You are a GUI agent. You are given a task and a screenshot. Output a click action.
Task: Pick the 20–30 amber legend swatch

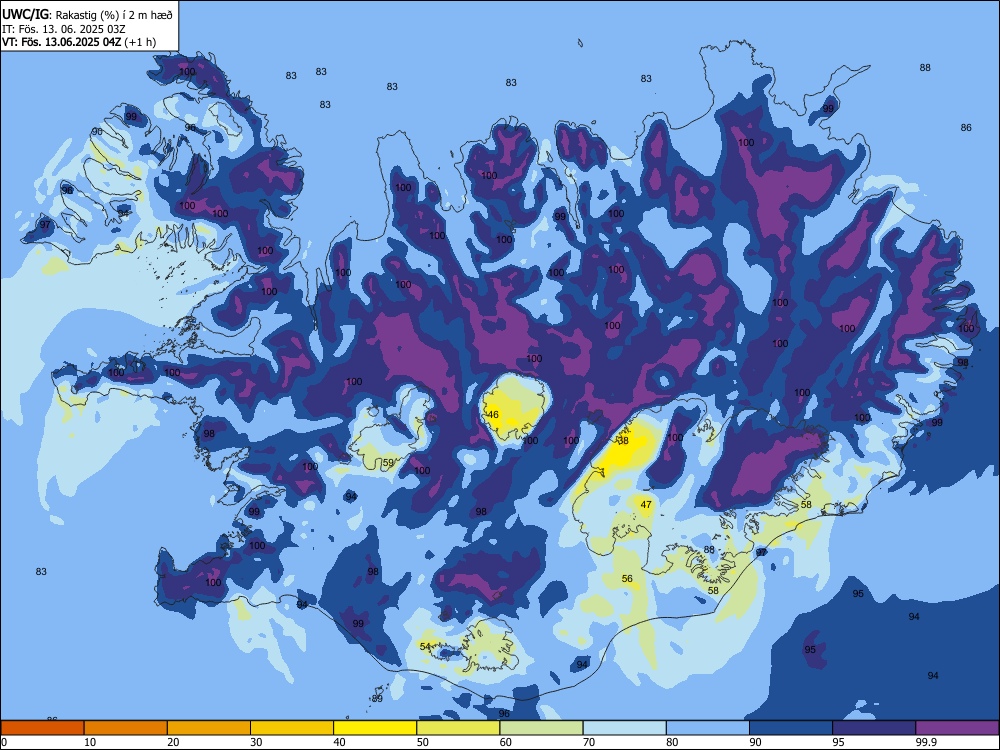(x=209, y=728)
